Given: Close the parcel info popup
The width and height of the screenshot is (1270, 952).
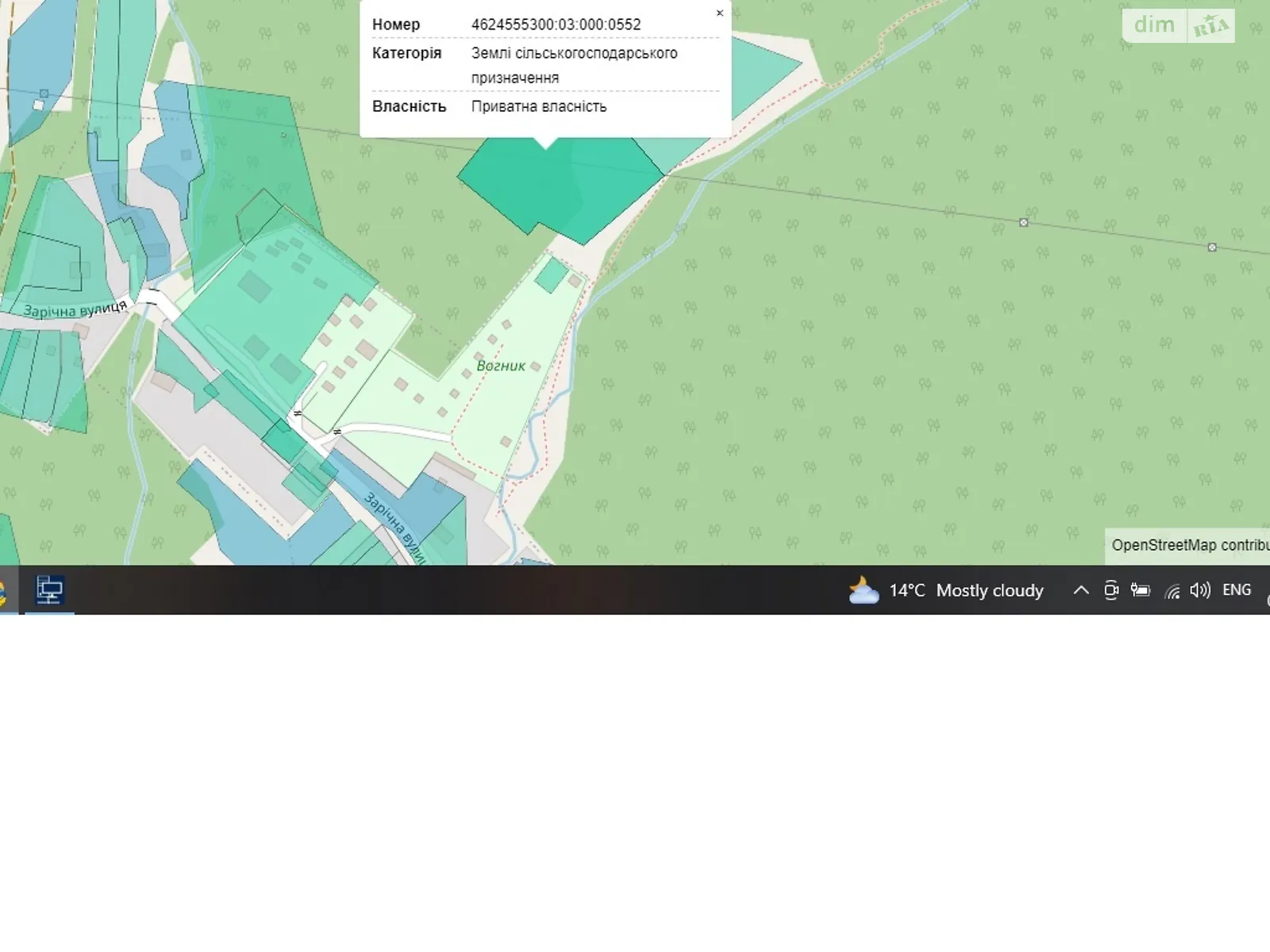Looking at the screenshot, I should click(x=719, y=13).
